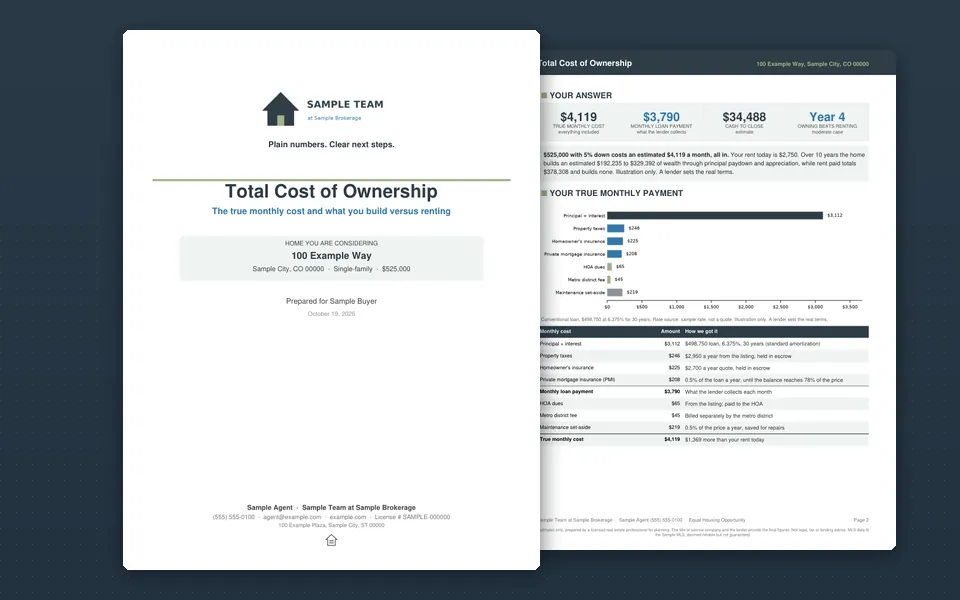Click the 'Monthly cost' table column header
Viewport: 960px width, 600px height.
point(555,331)
